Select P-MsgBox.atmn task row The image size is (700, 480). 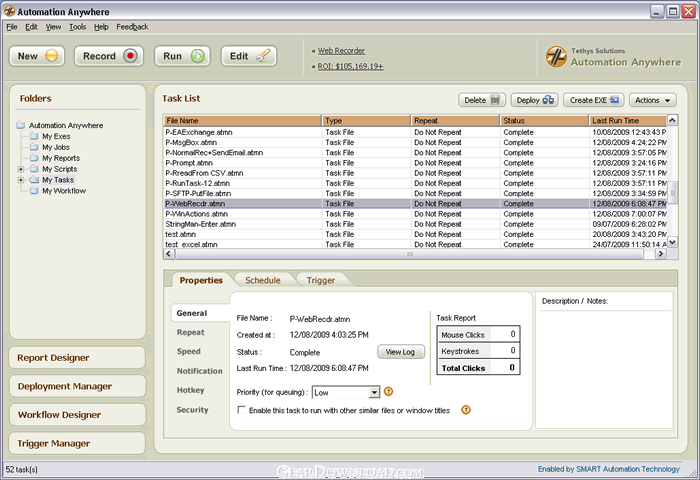[415, 142]
